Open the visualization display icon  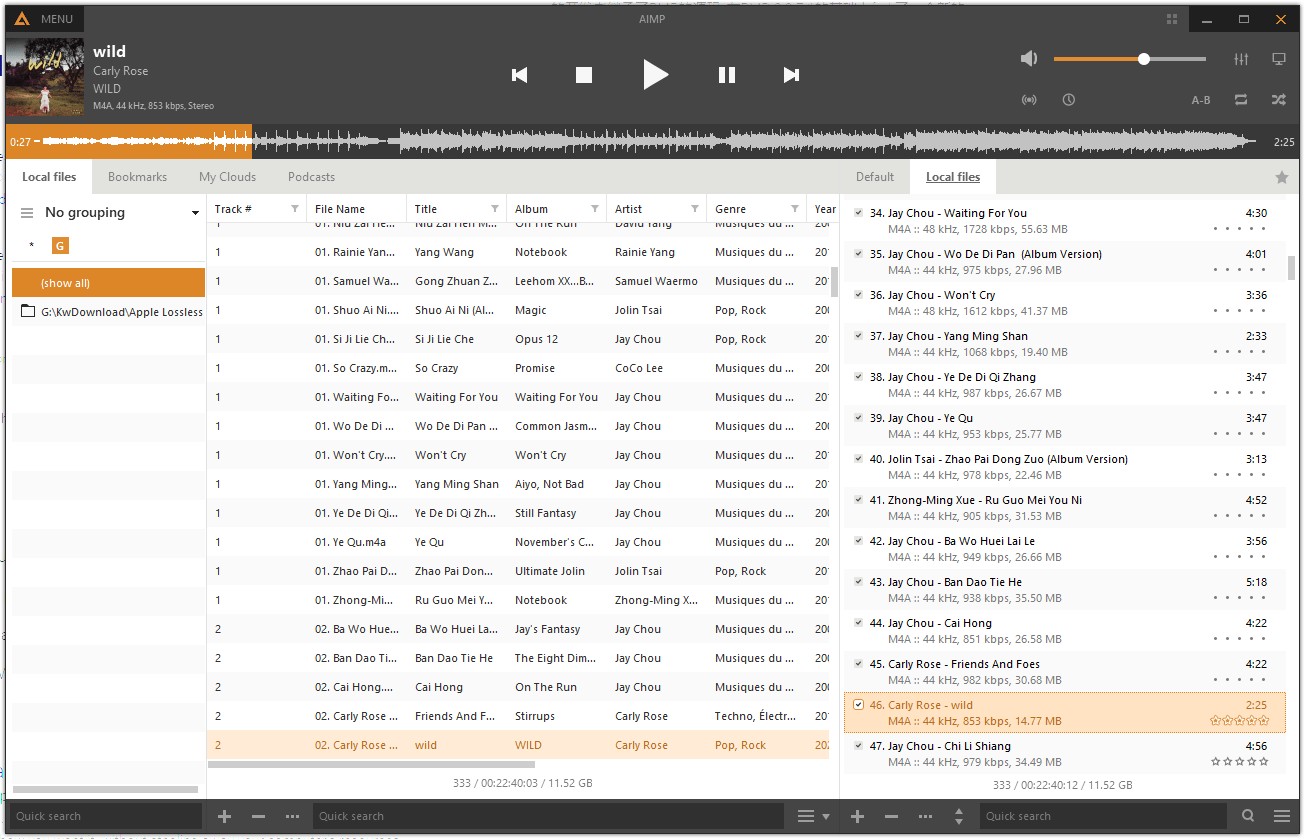[1279, 59]
